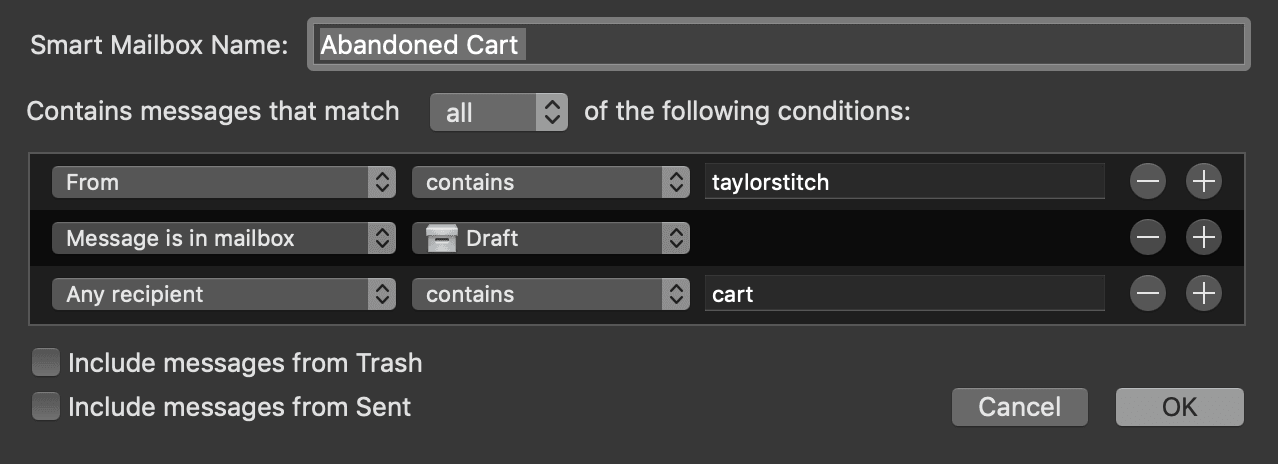Add condition after the From row
The width and height of the screenshot is (1278, 464).
pyautogui.click(x=1204, y=181)
